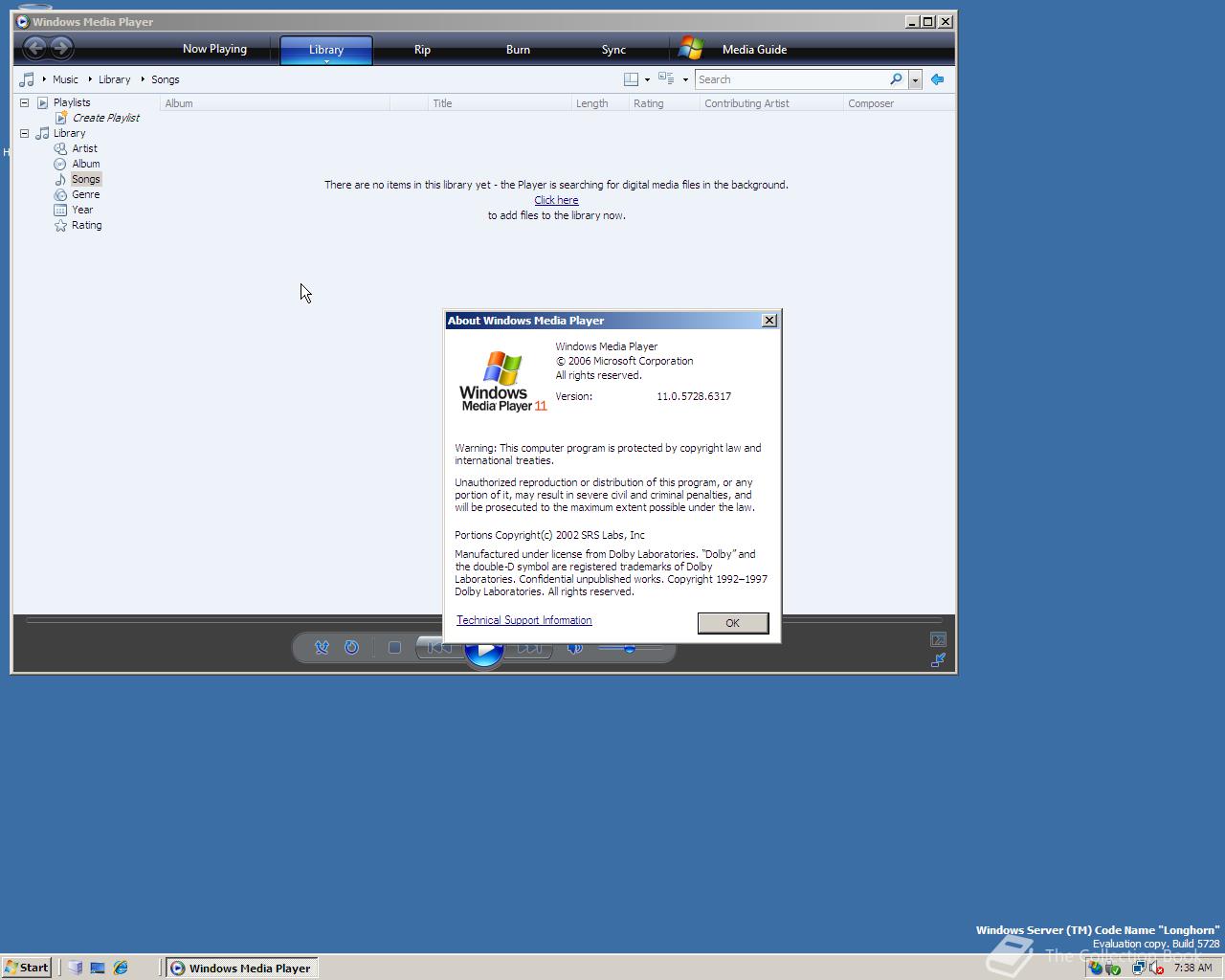Click the tray network connection icon
The image size is (1225, 980).
(x=1139, y=968)
